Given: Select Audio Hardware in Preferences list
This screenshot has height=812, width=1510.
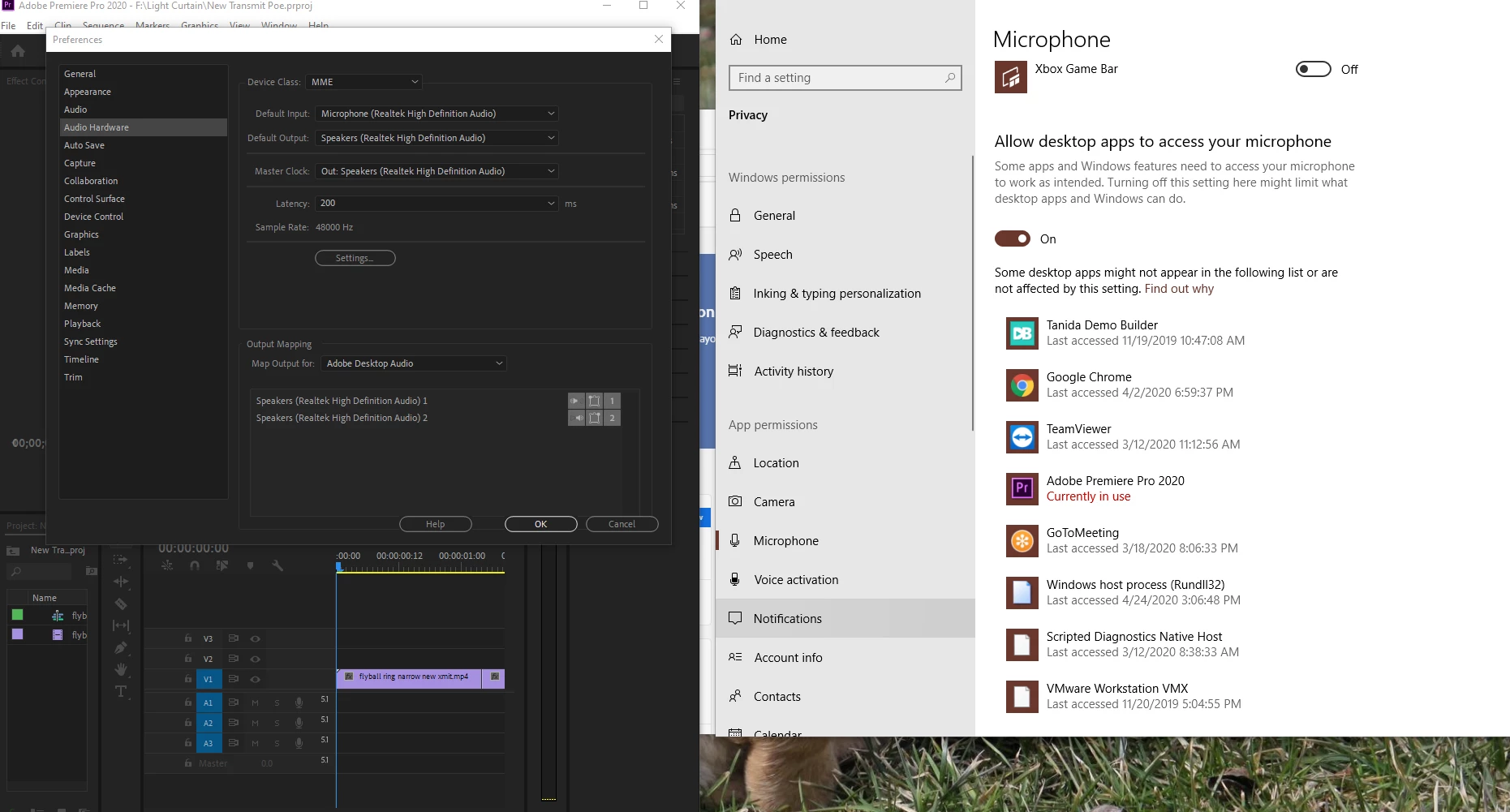Looking at the screenshot, I should (144, 127).
